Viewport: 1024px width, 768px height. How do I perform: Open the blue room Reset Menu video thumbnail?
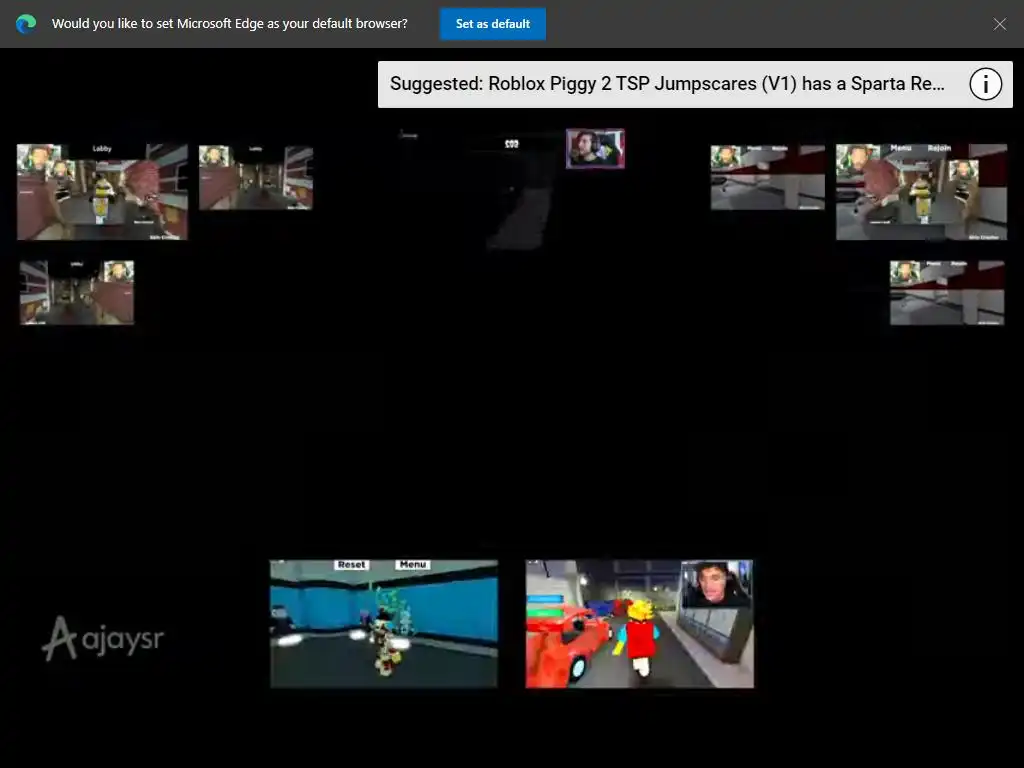pos(384,624)
